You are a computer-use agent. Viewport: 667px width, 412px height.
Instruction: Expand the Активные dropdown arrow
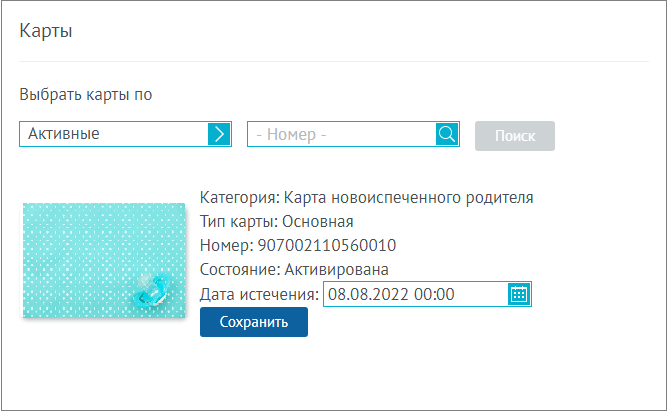pos(219,134)
